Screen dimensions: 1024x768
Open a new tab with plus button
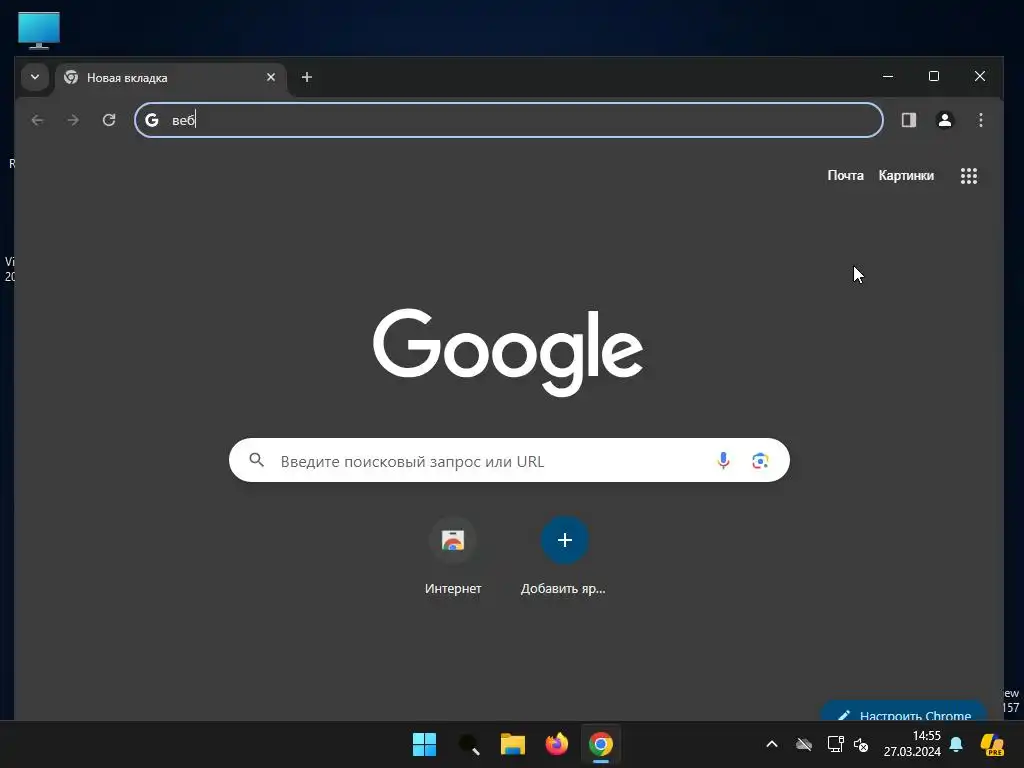[x=307, y=78]
